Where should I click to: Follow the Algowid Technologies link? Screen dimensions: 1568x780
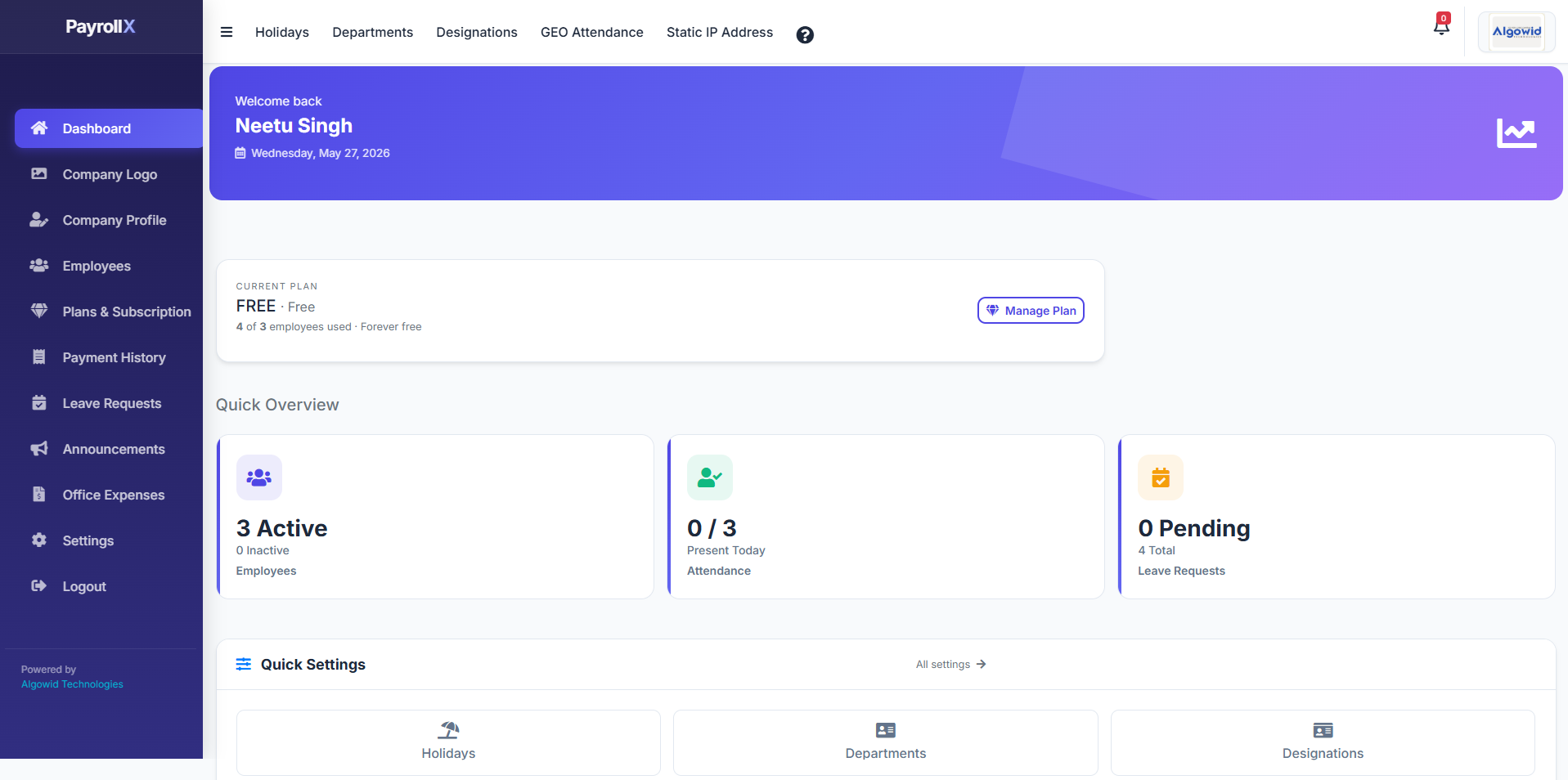coord(72,684)
